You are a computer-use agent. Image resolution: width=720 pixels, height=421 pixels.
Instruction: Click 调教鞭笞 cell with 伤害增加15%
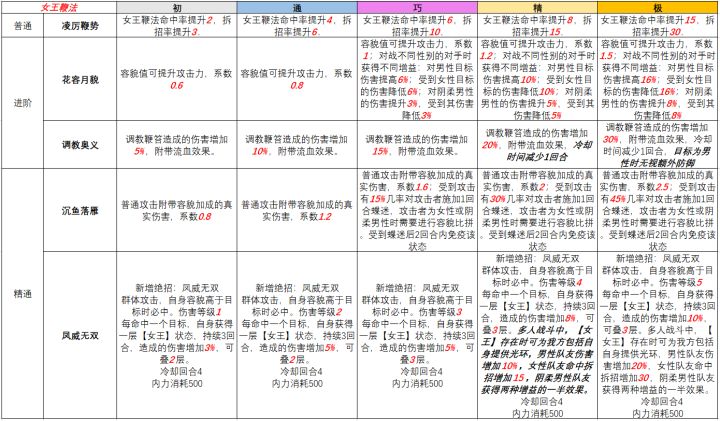point(417,145)
